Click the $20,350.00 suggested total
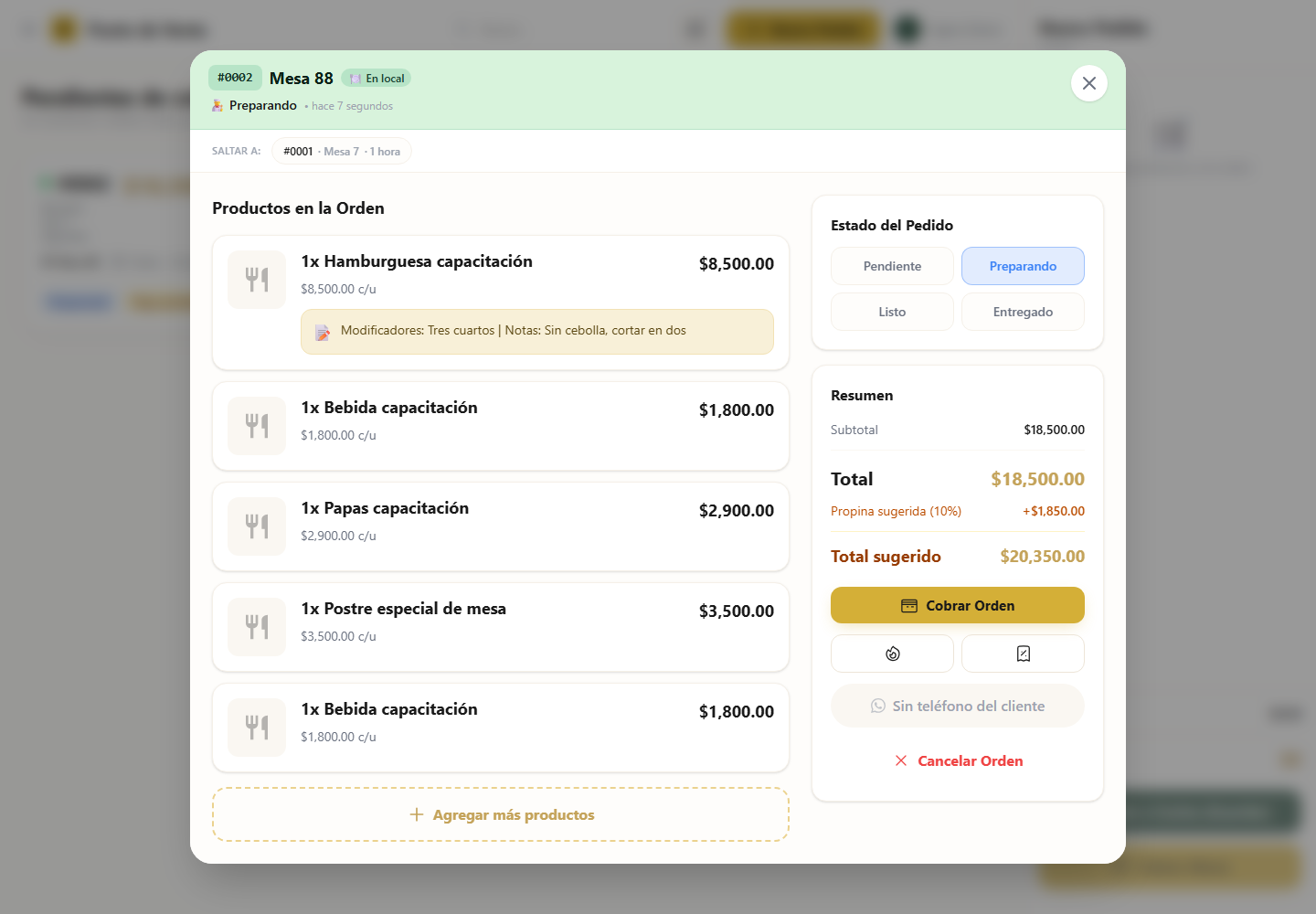The height and width of the screenshot is (914, 1316). (x=1042, y=557)
